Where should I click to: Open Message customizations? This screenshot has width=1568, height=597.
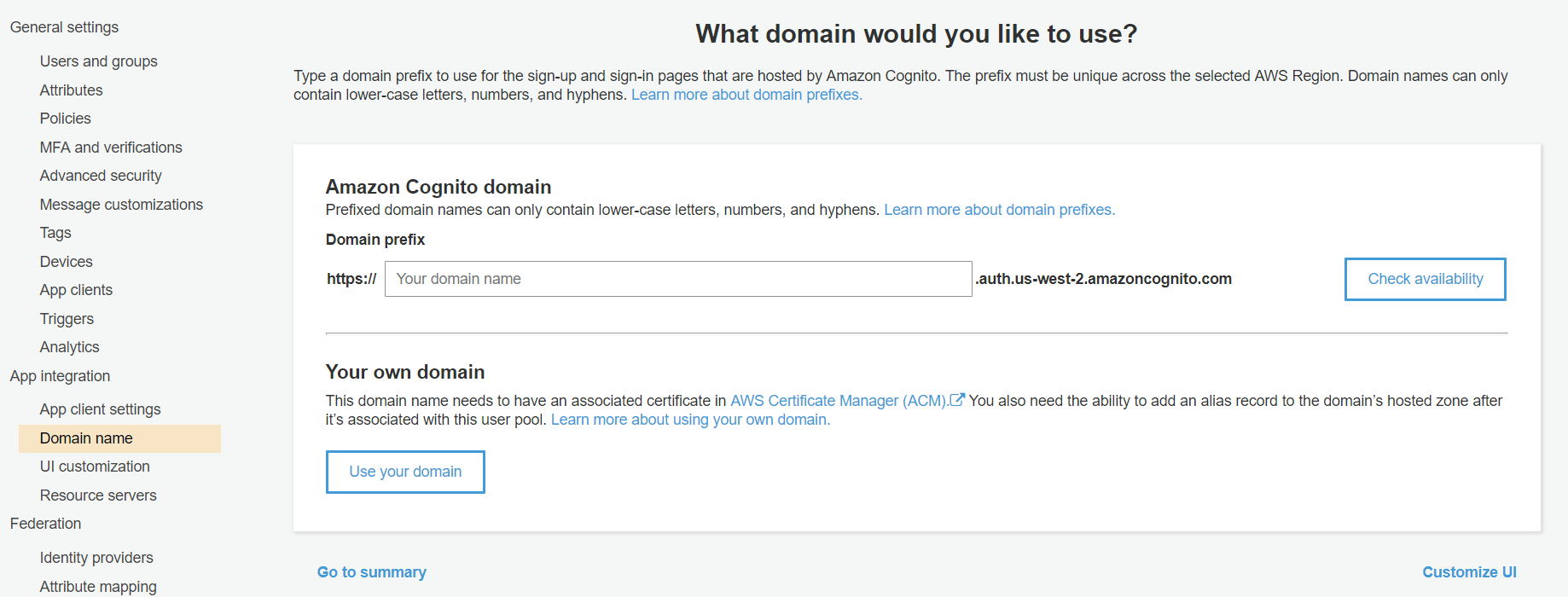pos(121,205)
